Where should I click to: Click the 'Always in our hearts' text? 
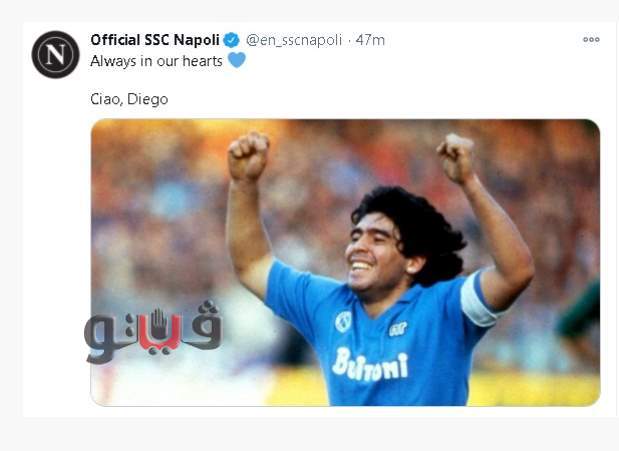[156, 61]
